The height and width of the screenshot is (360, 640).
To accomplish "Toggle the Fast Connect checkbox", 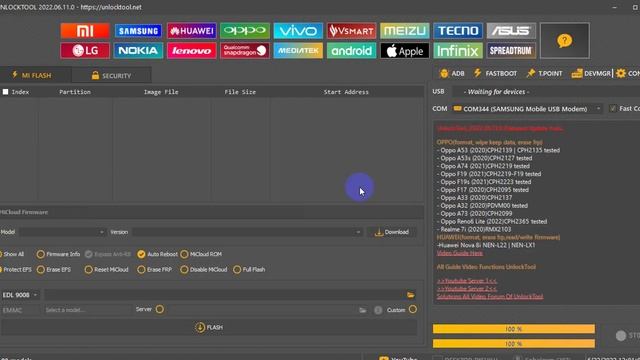I will [612, 109].
